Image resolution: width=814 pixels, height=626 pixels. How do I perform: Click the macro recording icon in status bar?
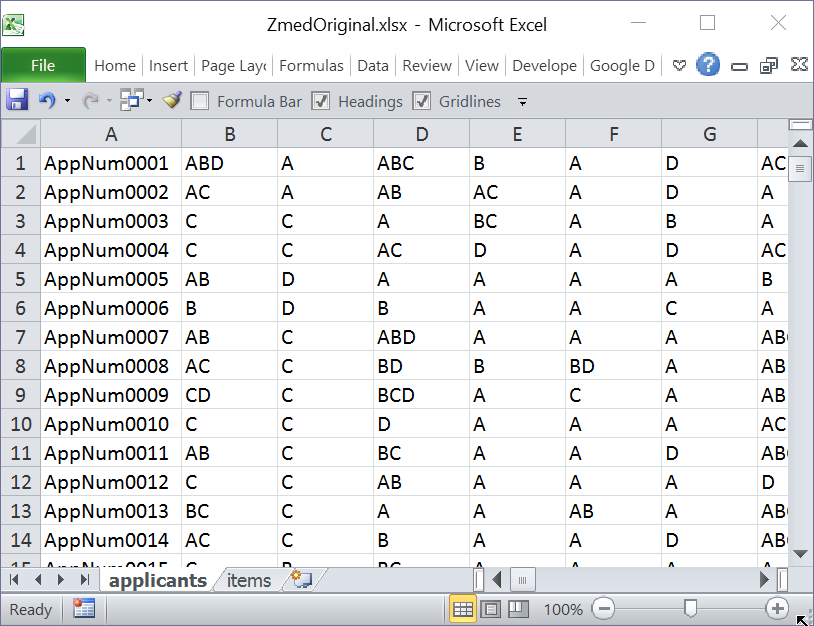point(84,609)
